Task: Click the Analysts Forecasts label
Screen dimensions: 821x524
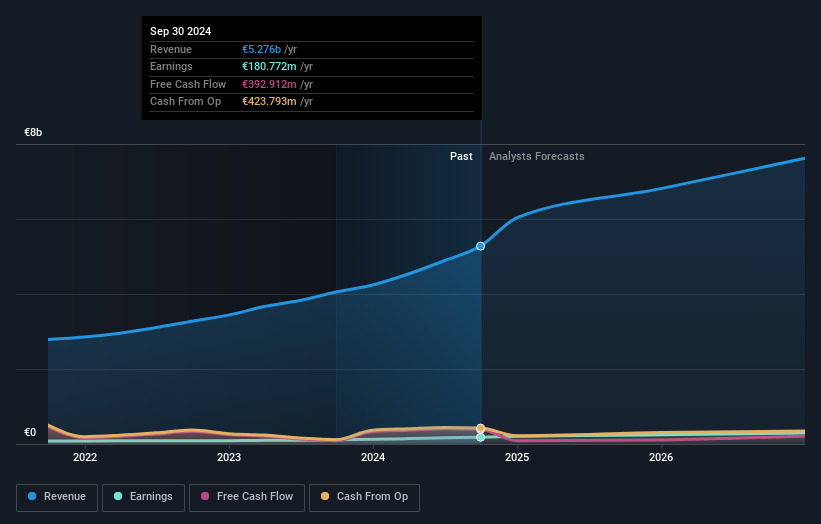Action: point(537,156)
